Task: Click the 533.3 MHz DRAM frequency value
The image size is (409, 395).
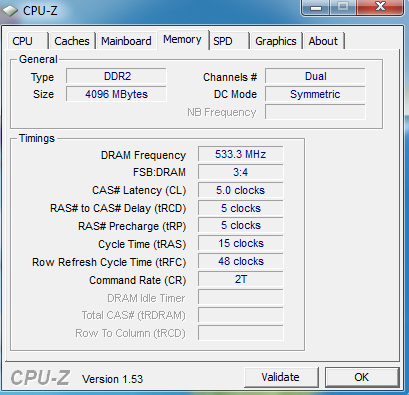Action: tap(241, 154)
